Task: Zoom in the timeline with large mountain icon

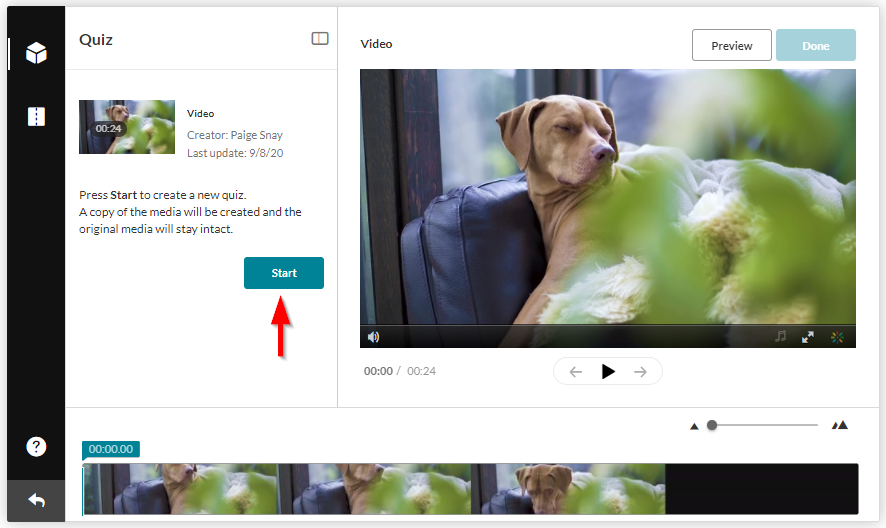Action: [x=840, y=425]
